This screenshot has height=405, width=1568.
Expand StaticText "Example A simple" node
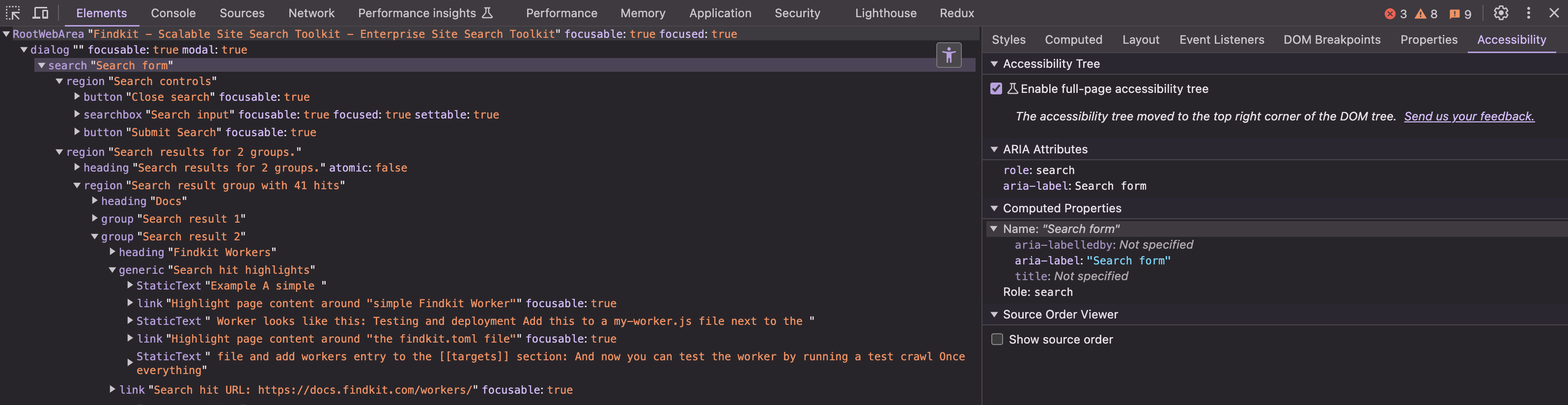point(130,285)
